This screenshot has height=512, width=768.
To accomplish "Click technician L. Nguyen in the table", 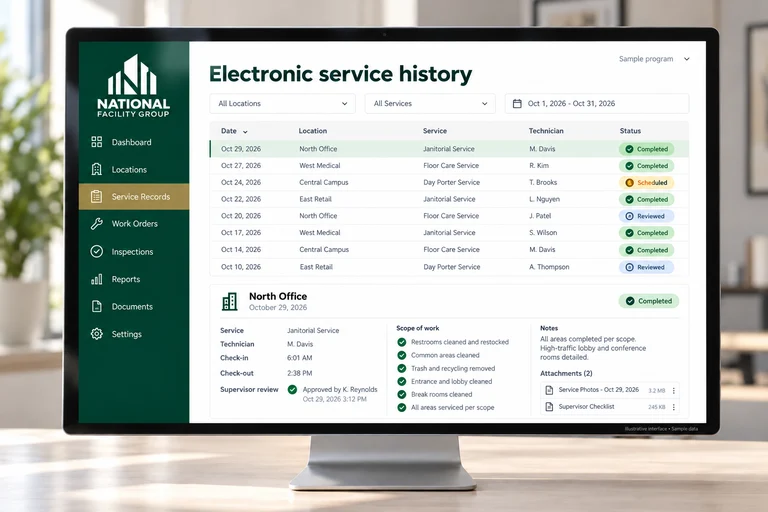I will (544, 199).
